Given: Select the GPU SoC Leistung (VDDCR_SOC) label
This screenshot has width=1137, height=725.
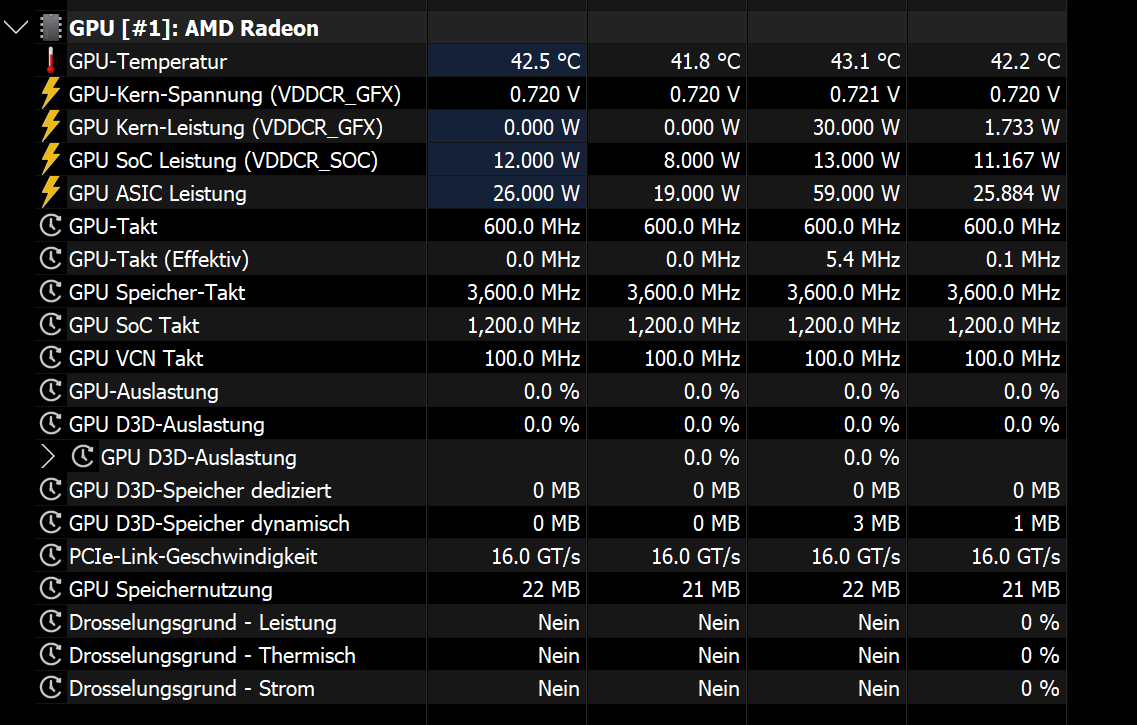Looking at the screenshot, I should [x=223, y=160].
